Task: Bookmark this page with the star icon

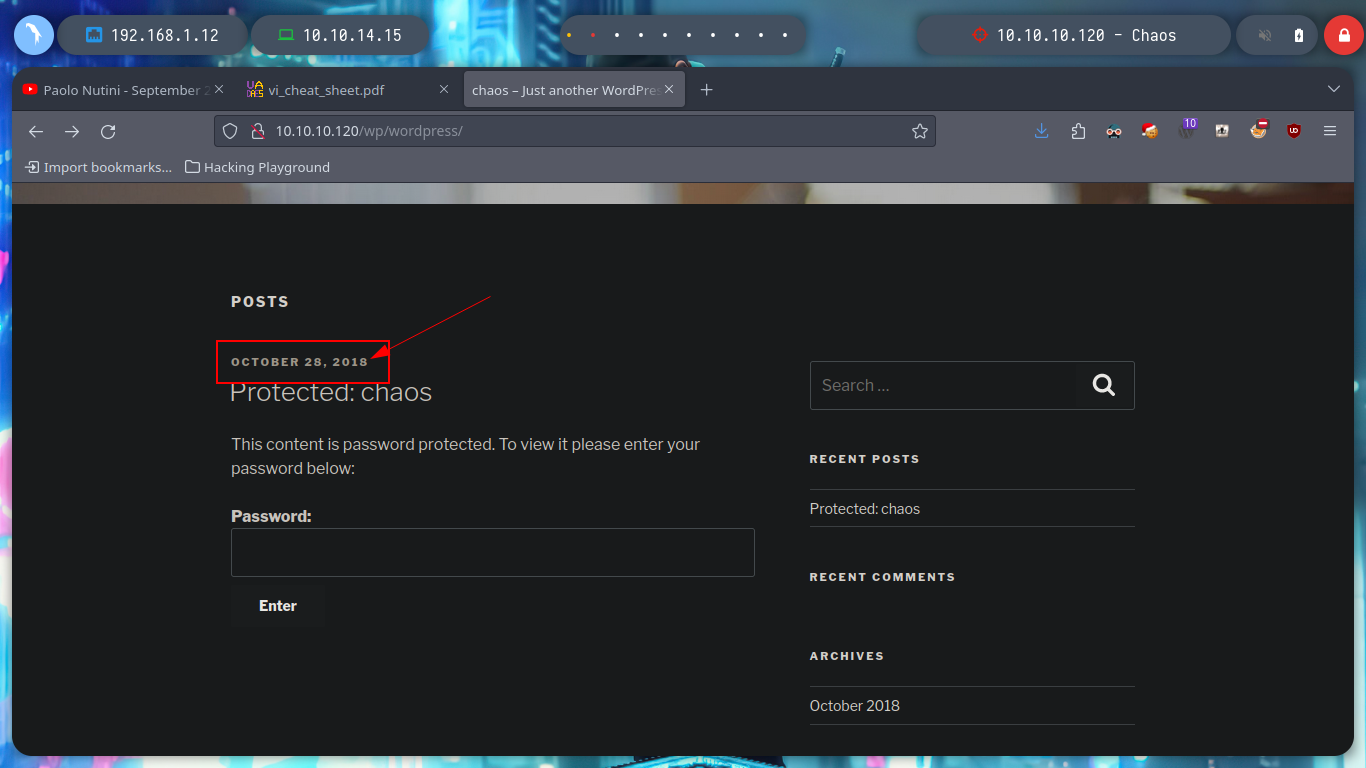Action: click(x=920, y=131)
